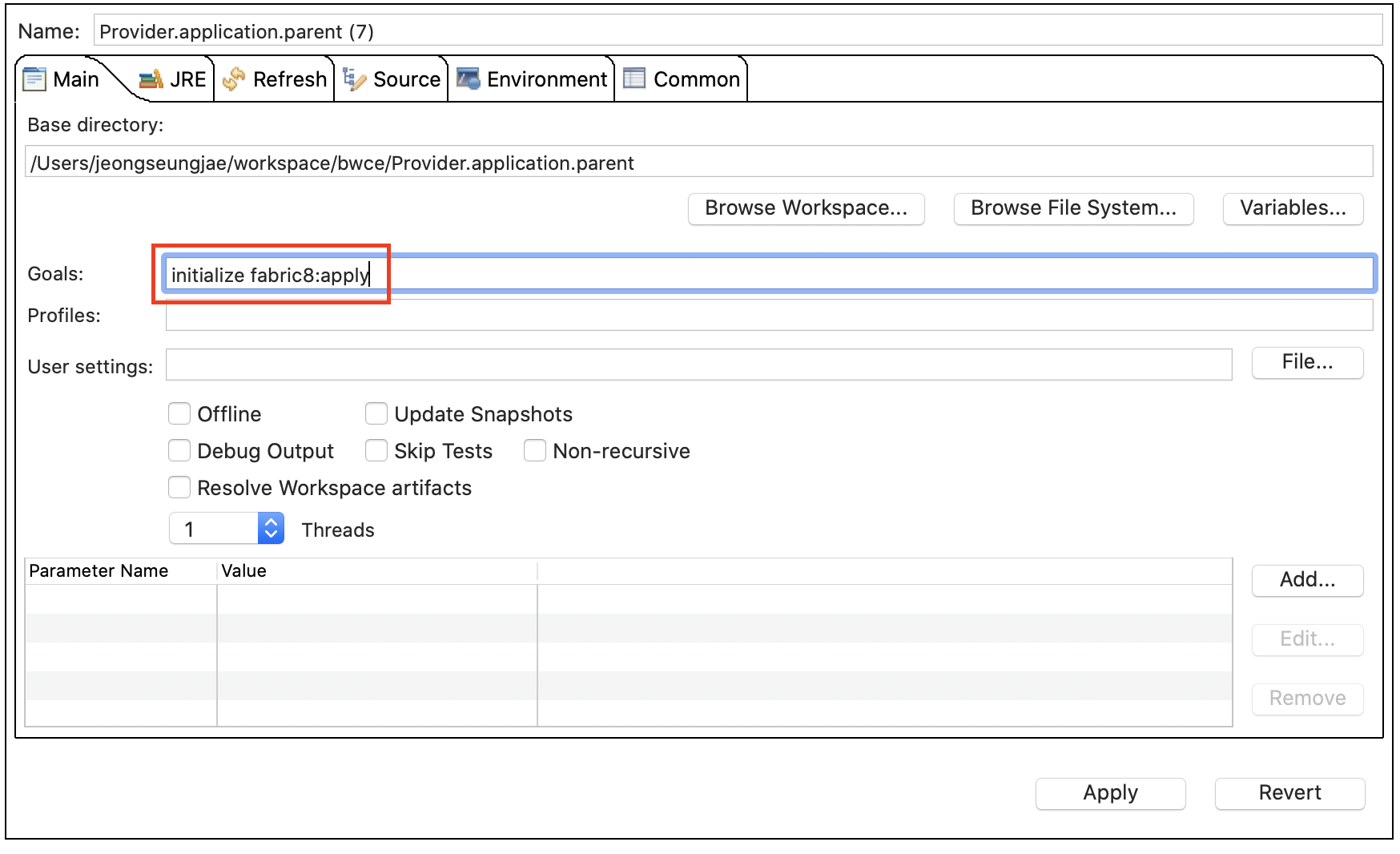
Task: Enable Resolve Workspace artifacts
Action: [179, 487]
